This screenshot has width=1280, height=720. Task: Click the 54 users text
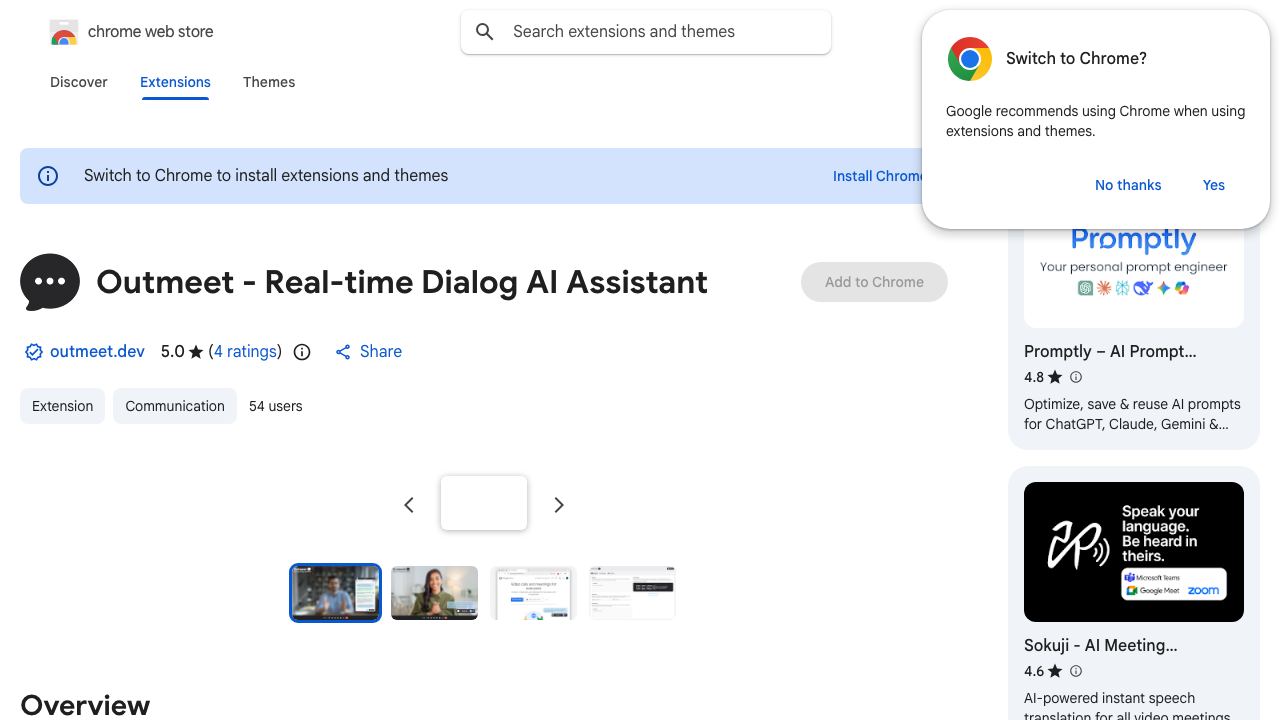(276, 406)
